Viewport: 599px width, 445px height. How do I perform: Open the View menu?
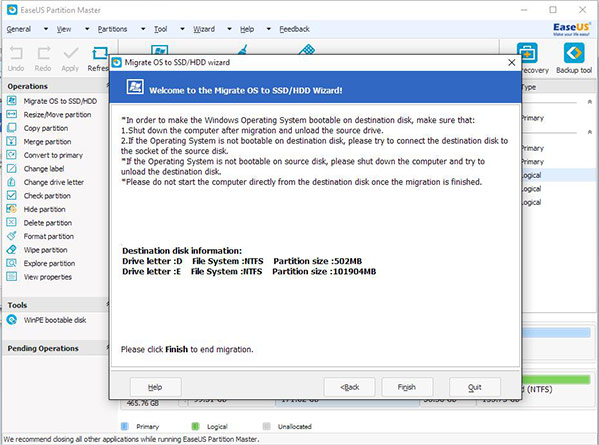(x=64, y=29)
